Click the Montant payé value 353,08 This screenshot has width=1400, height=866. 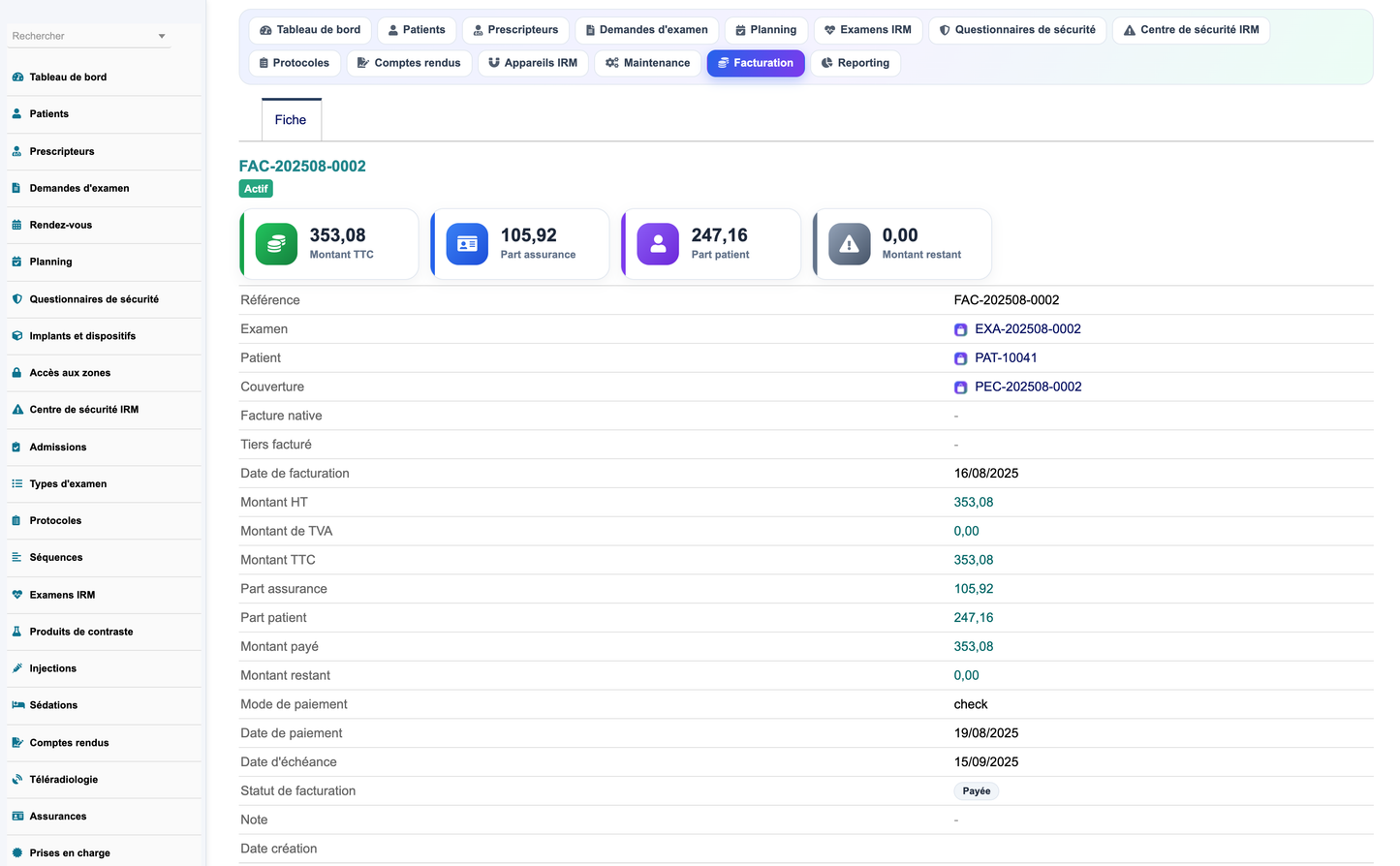[974, 647]
